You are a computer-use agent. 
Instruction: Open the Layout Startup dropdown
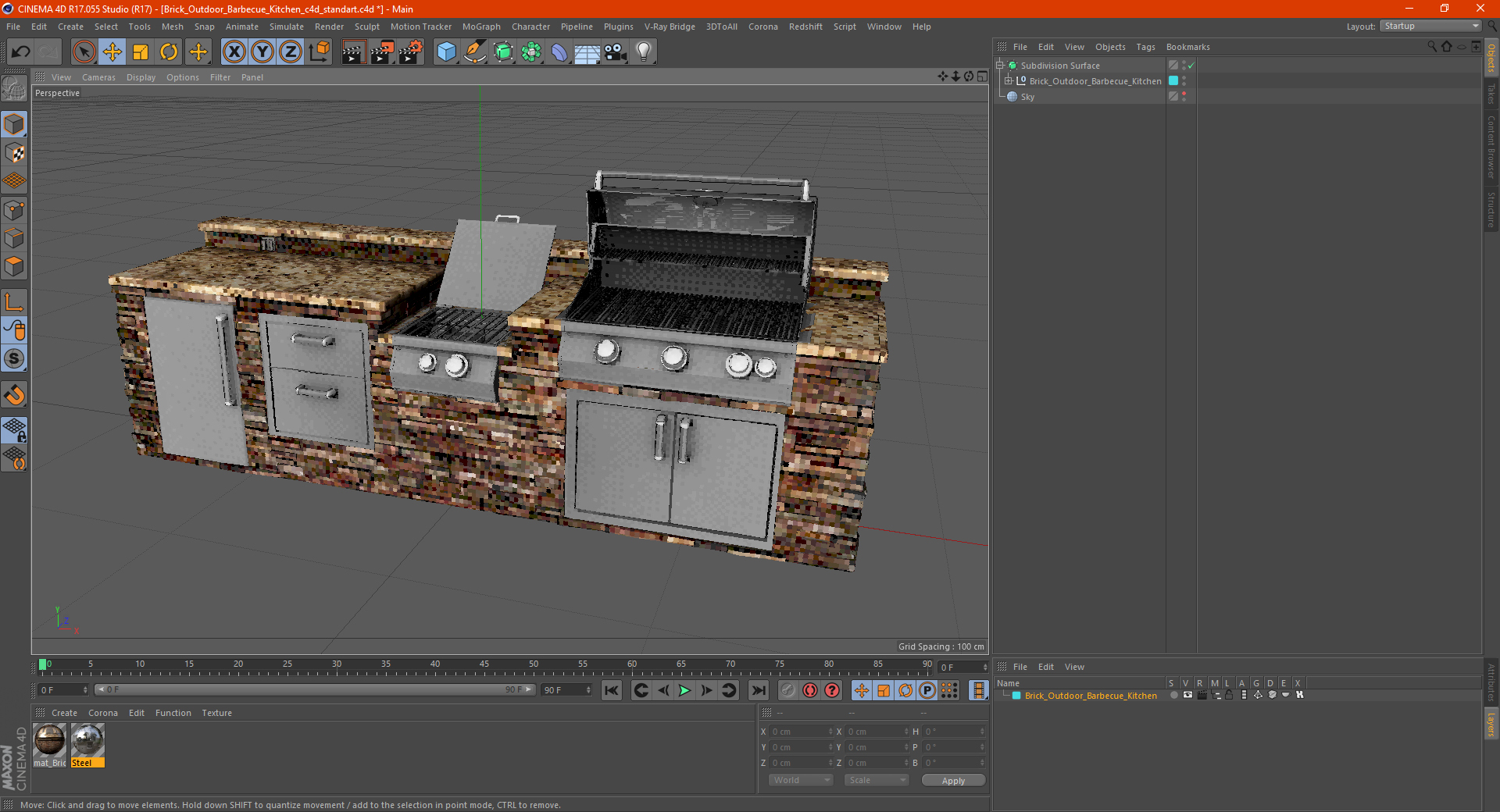[x=1431, y=26]
